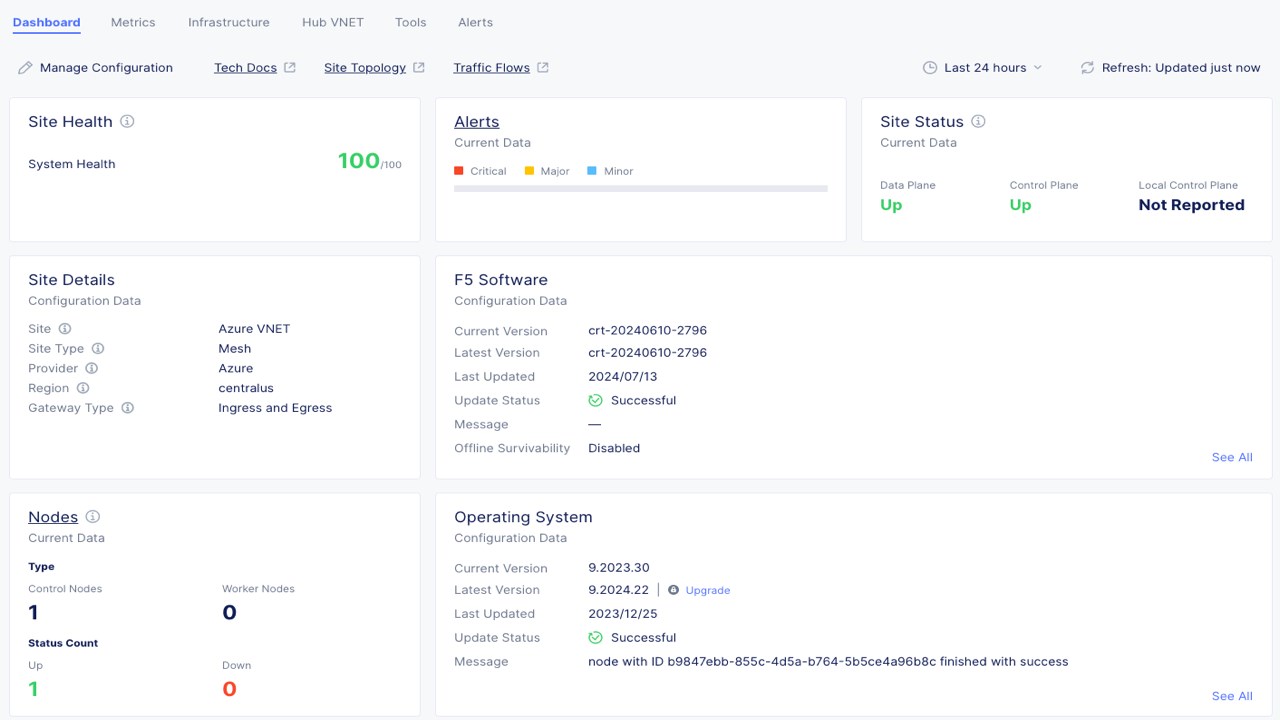Click the info icon next to Site Status
Image resolution: width=1280 pixels, height=720 pixels.
[x=978, y=121]
